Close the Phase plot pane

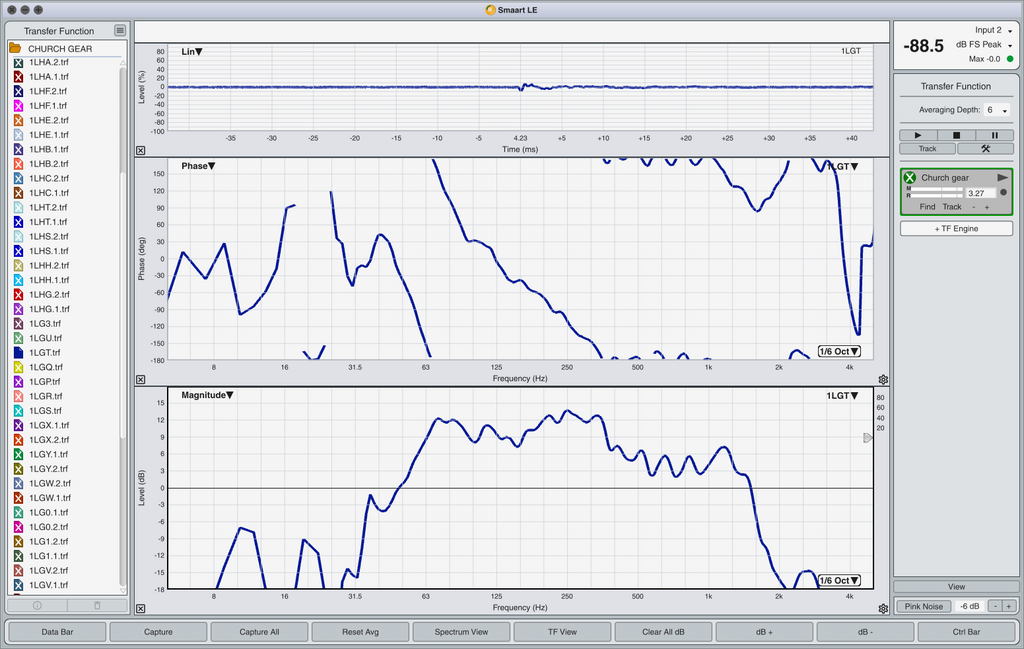pyautogui.click(x=140, y=380)
